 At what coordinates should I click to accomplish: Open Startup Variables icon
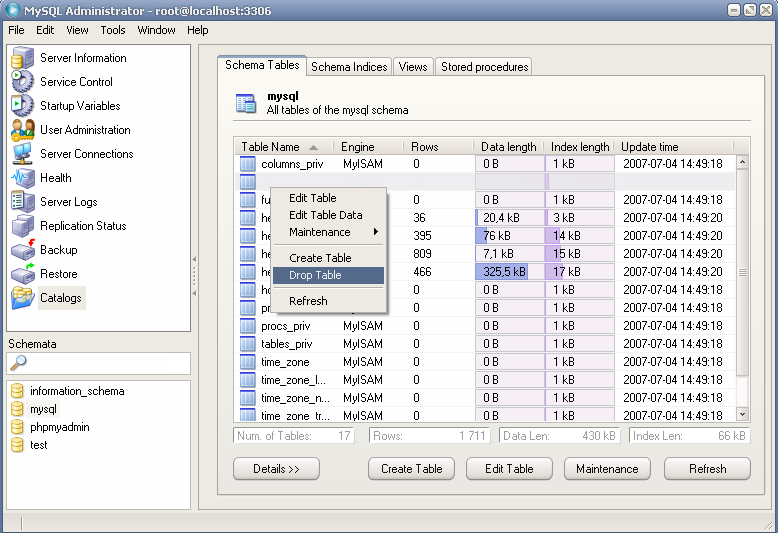tap(22, 105)
